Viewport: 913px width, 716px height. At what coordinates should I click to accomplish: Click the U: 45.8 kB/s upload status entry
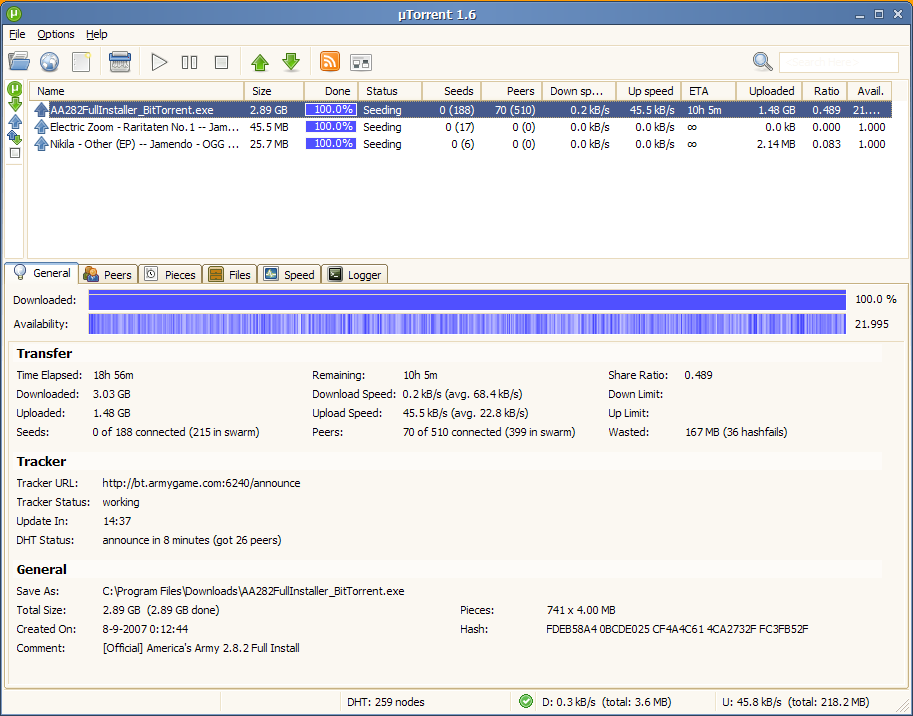coord(795,701)
